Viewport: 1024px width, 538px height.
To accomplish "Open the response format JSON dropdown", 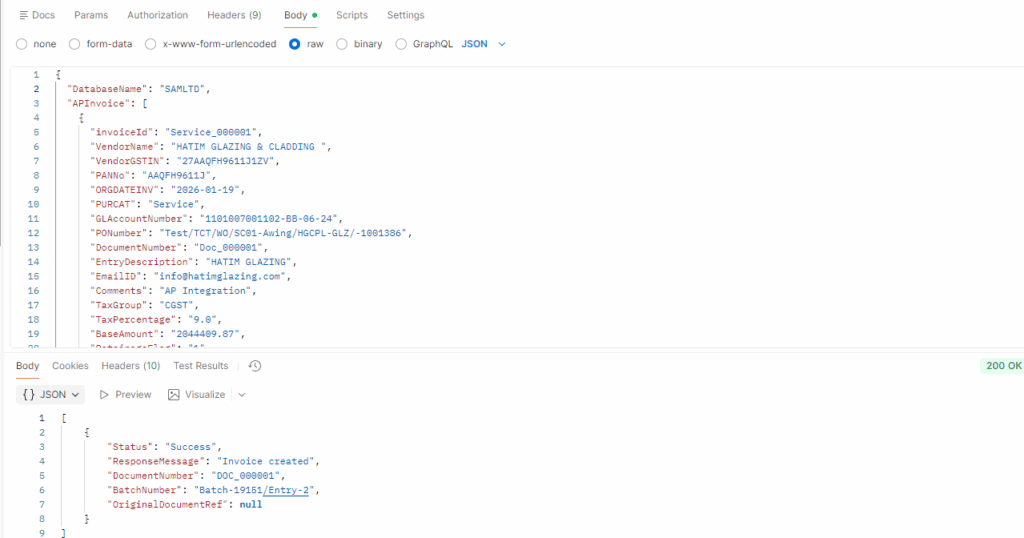I will pyautogui.click(x=53, y=395).
